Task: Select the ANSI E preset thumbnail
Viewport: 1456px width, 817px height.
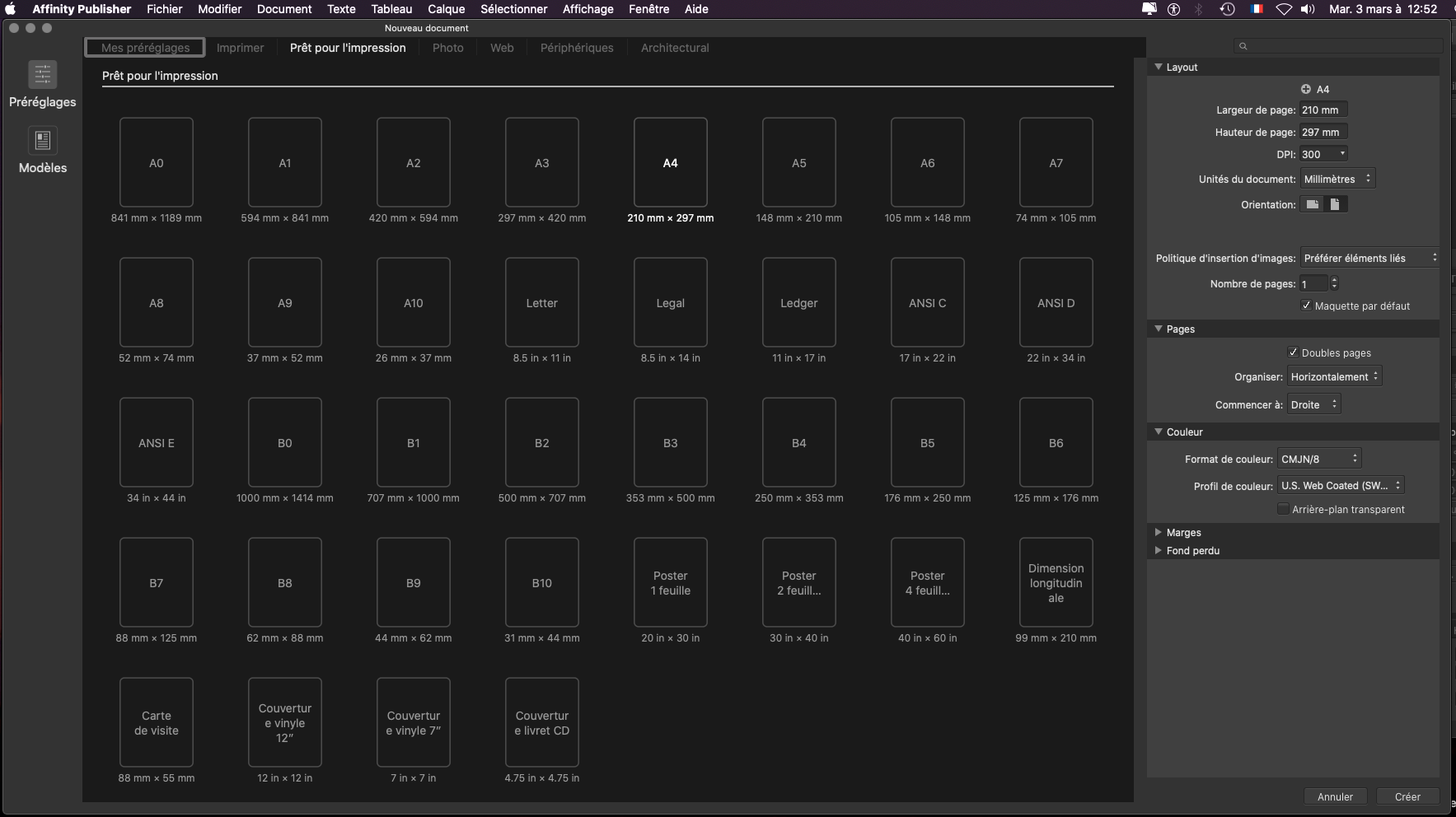Action: 157,442
